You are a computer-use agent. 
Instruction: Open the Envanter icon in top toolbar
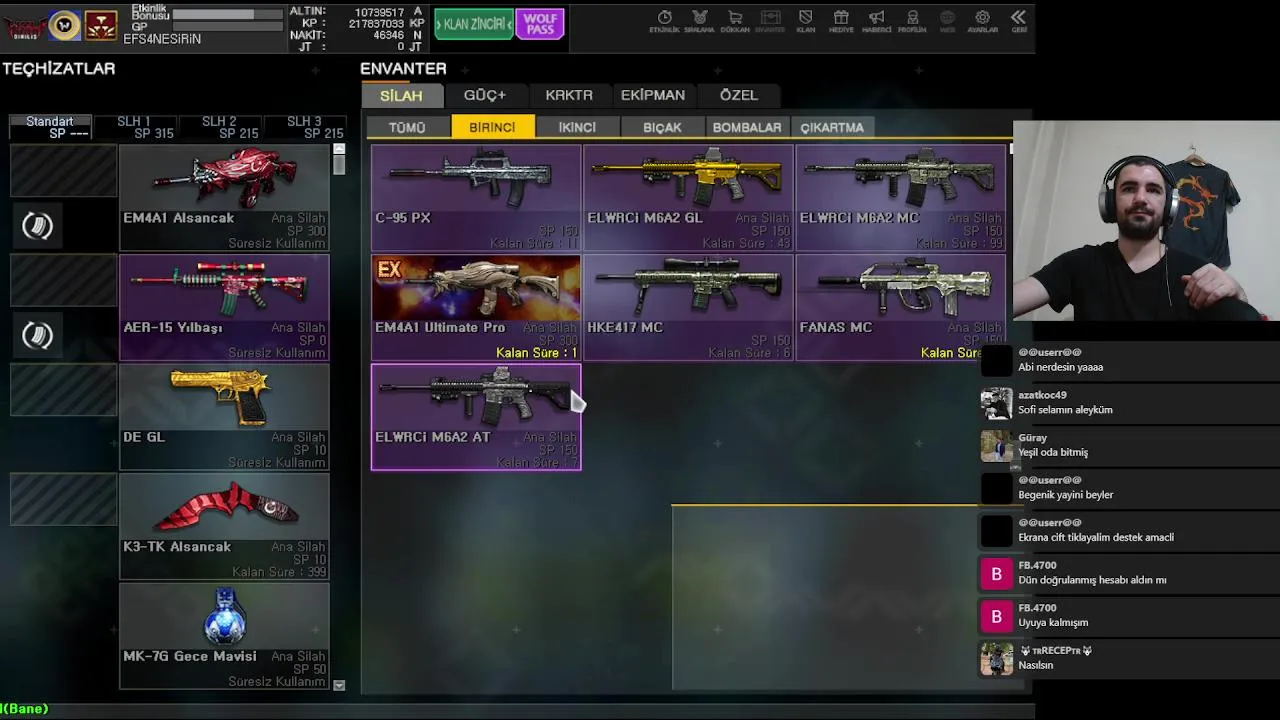tap(770, 20)
